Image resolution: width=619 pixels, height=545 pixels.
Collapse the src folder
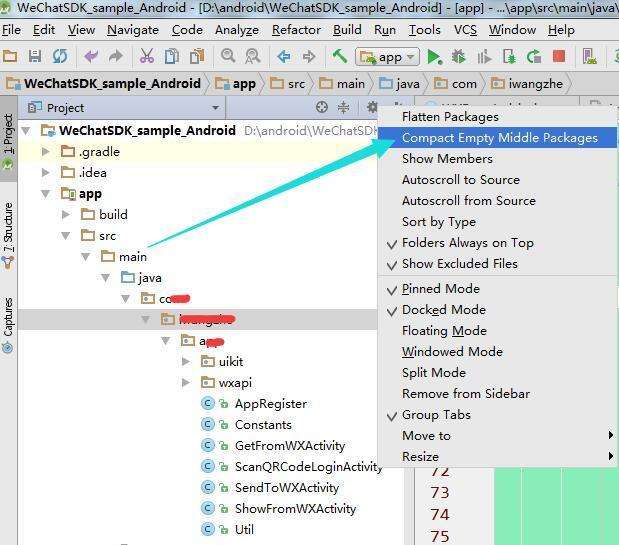tap(66, 236)
